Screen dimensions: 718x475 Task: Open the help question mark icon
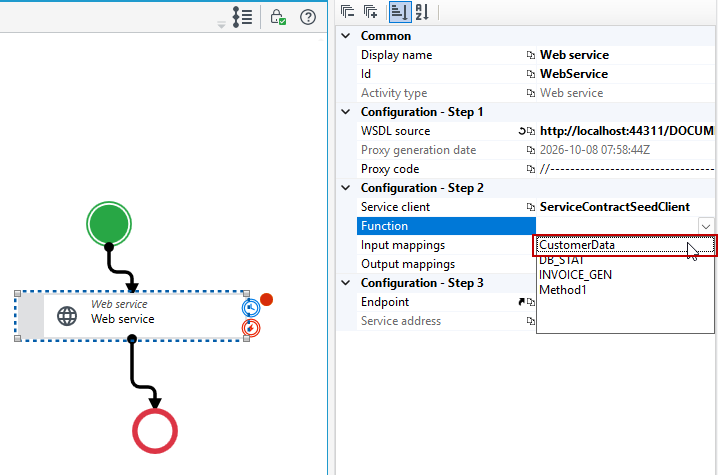click(308, 17)
